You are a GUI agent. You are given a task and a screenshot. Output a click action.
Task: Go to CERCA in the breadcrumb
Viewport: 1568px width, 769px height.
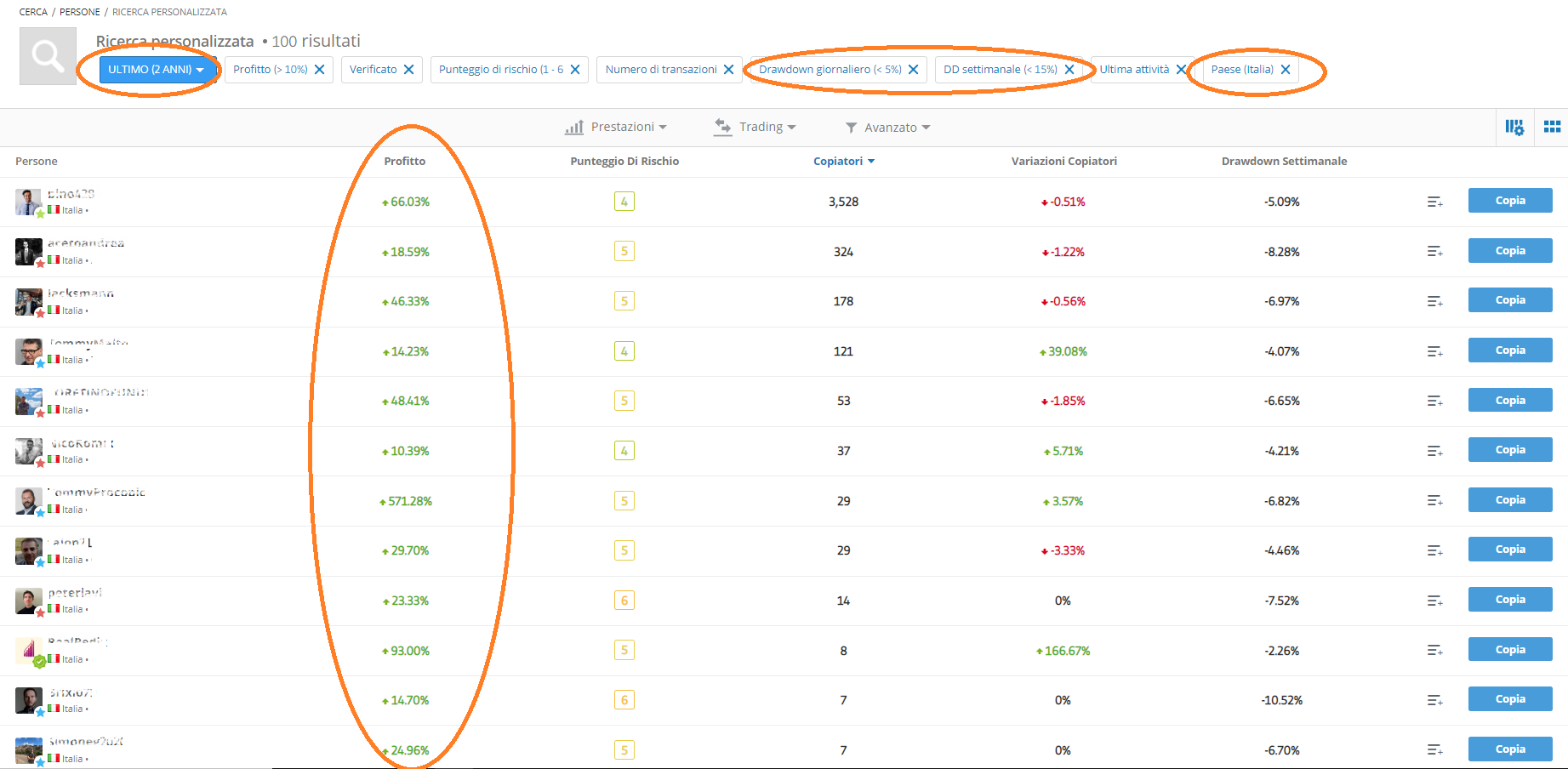(33, 12)
